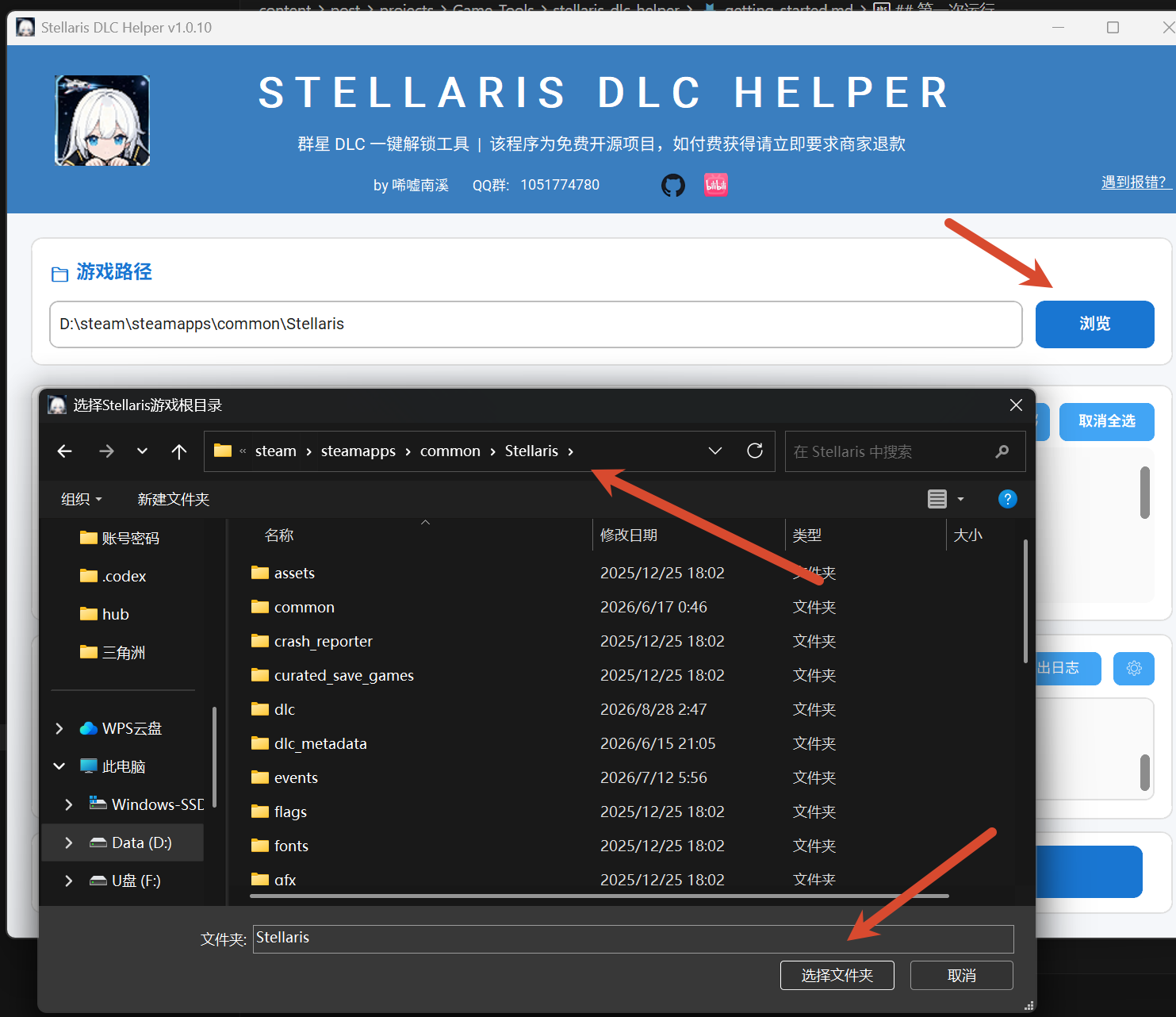Click 新建文件夹 in the toolbar
Viewport: 1176px width, 1017px height.
pos(174,499)
